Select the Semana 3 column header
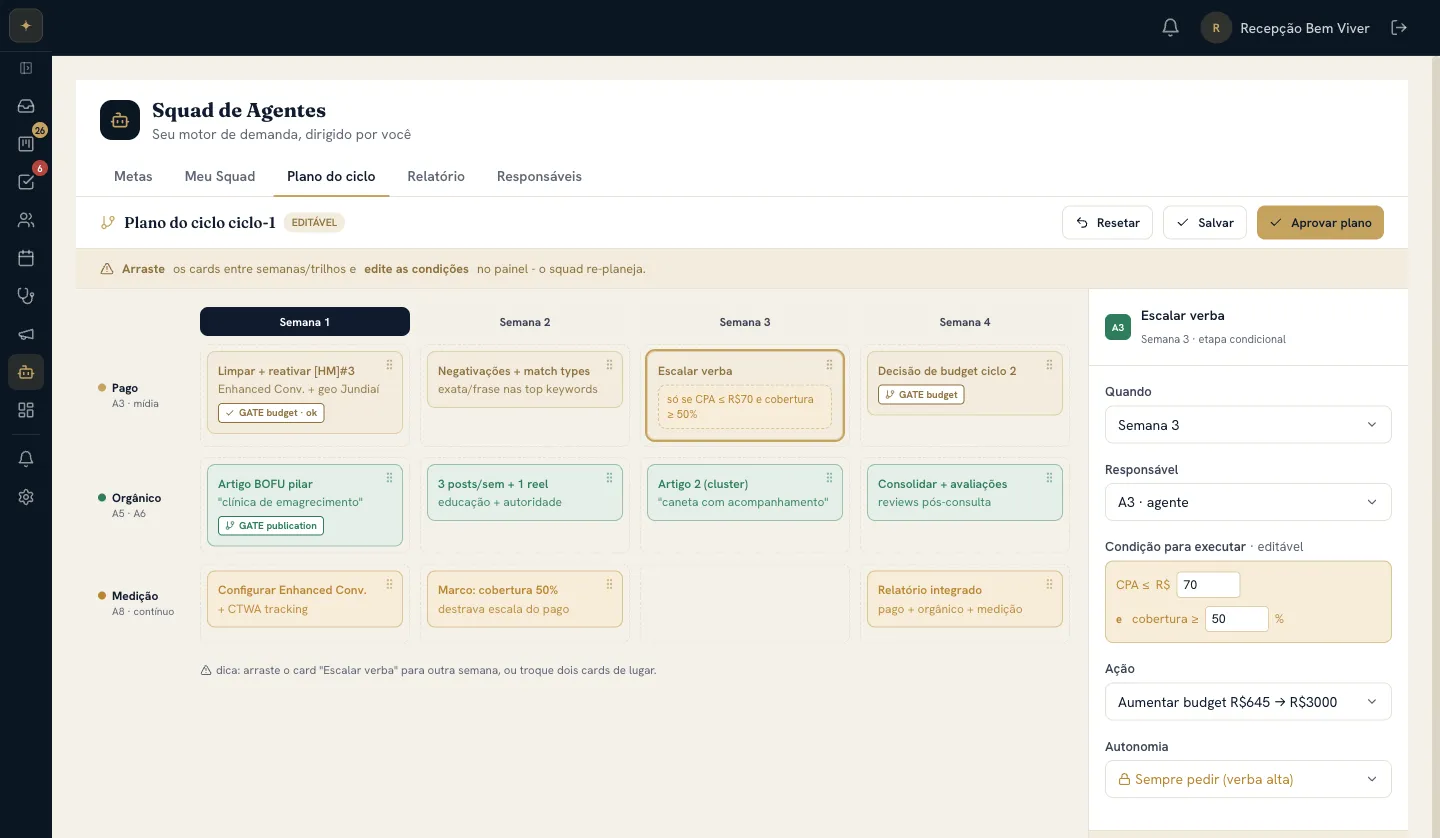 click(745, 322)
